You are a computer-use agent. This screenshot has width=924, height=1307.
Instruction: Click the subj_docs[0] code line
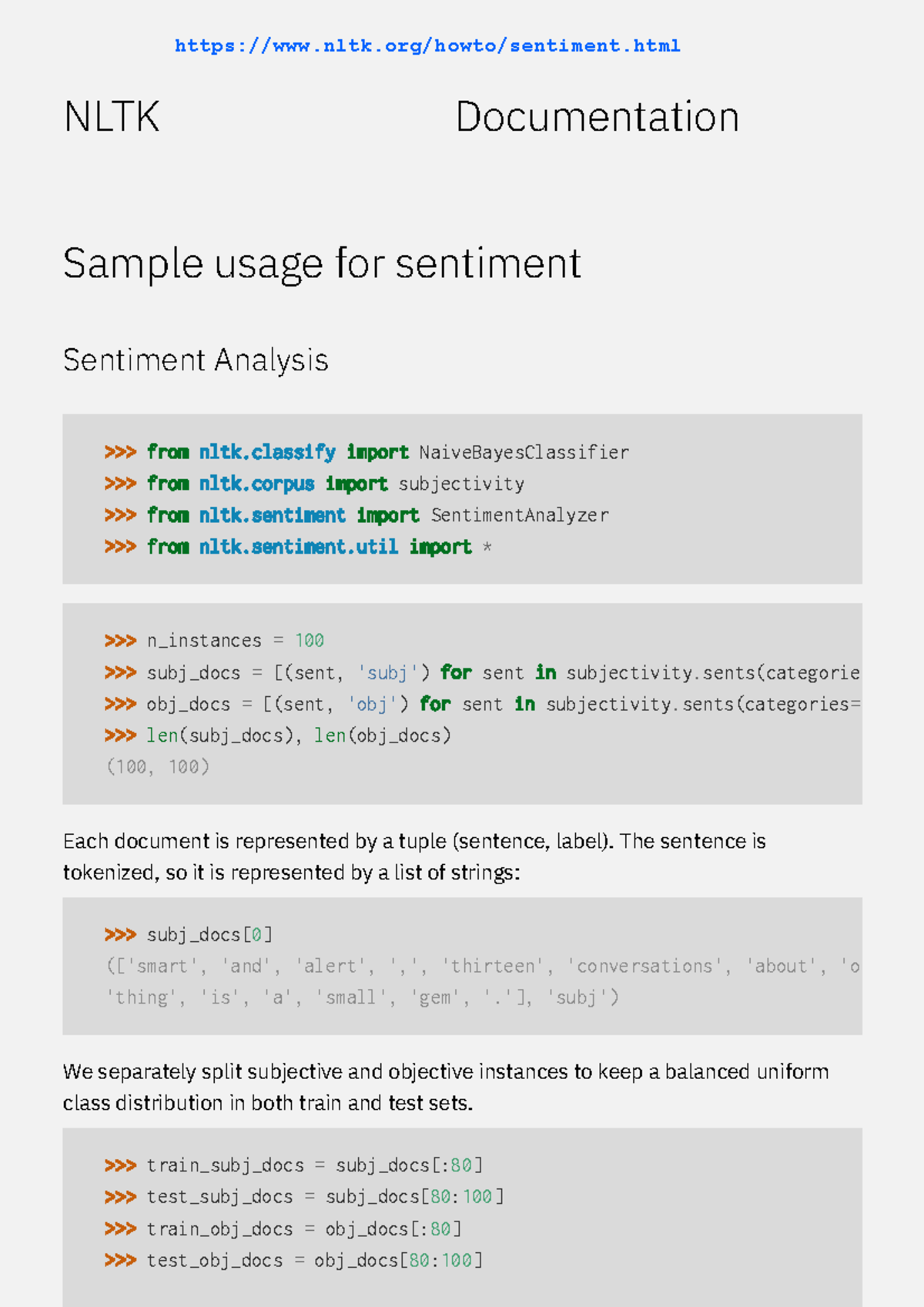click(189, 935)
